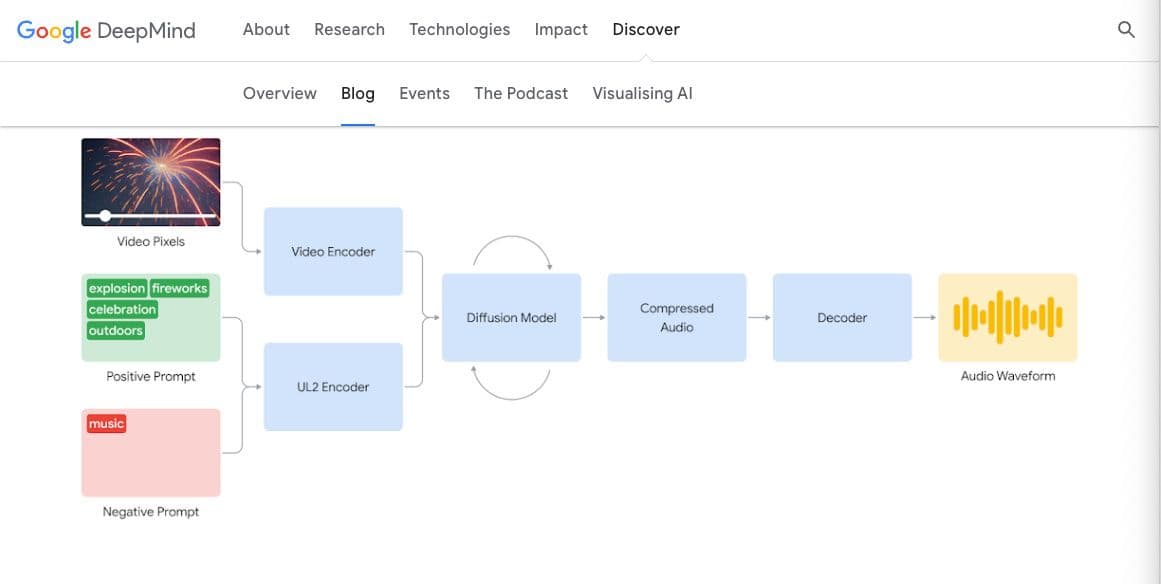Click the Diffusion Model block
The image size is (1161, 584).
pos(511,318)
